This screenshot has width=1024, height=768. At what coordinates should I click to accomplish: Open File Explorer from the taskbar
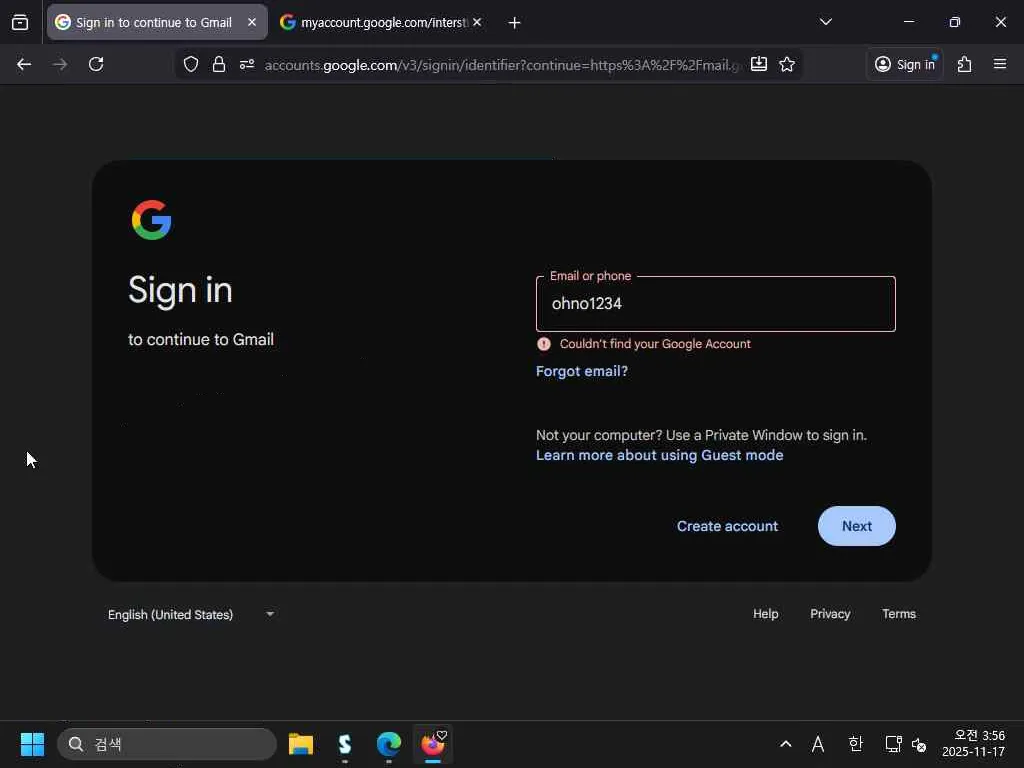(x=301, y=744)
